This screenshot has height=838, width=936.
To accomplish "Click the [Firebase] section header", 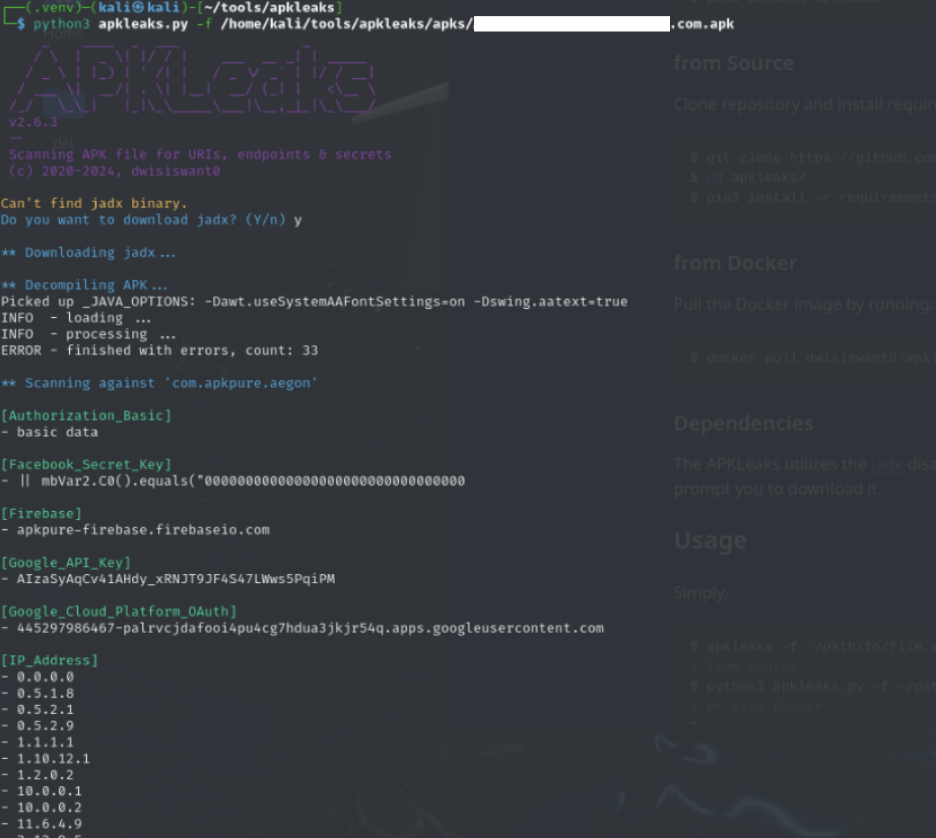I will pyautogui.click(x=41, y=513).
